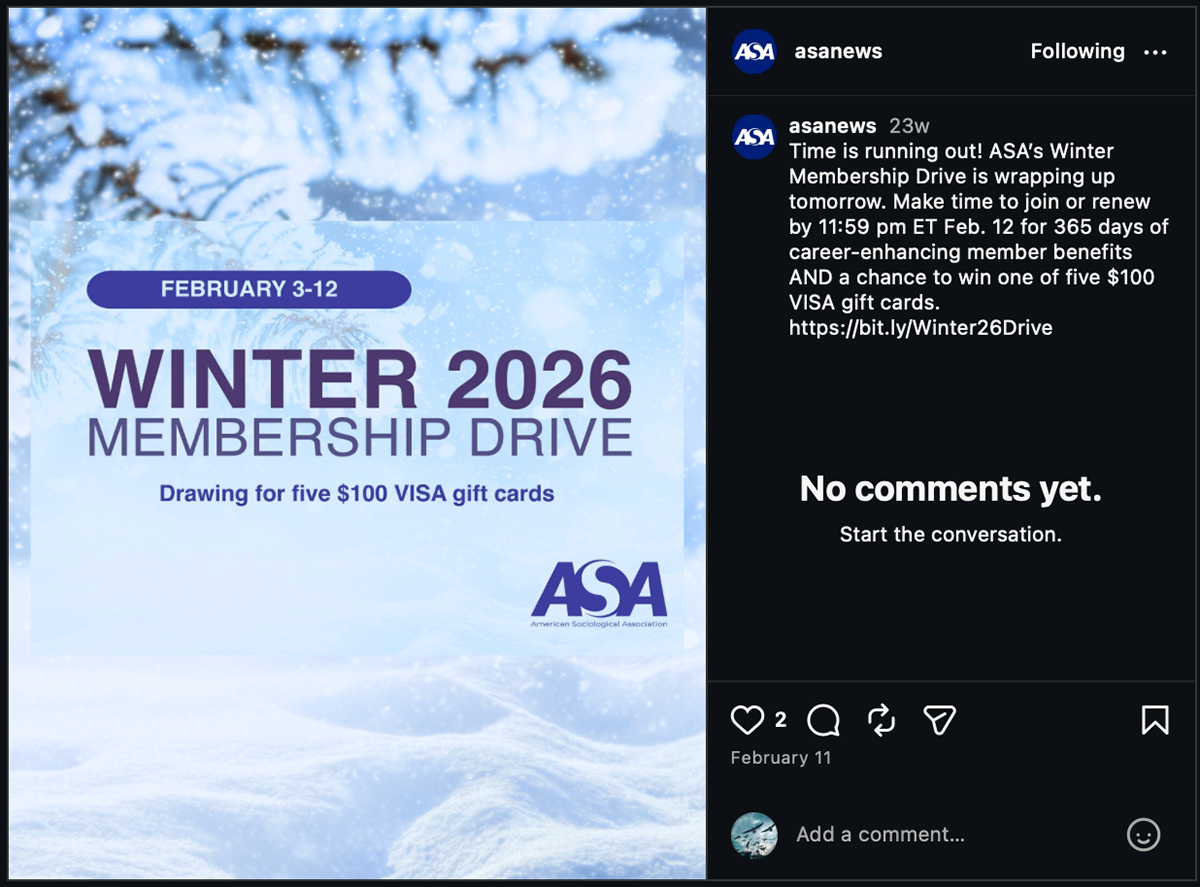The height and width of the screenshot is (887, 1200).
Task: Open the three-dot more options menu
Action: tap(1155, 52)
